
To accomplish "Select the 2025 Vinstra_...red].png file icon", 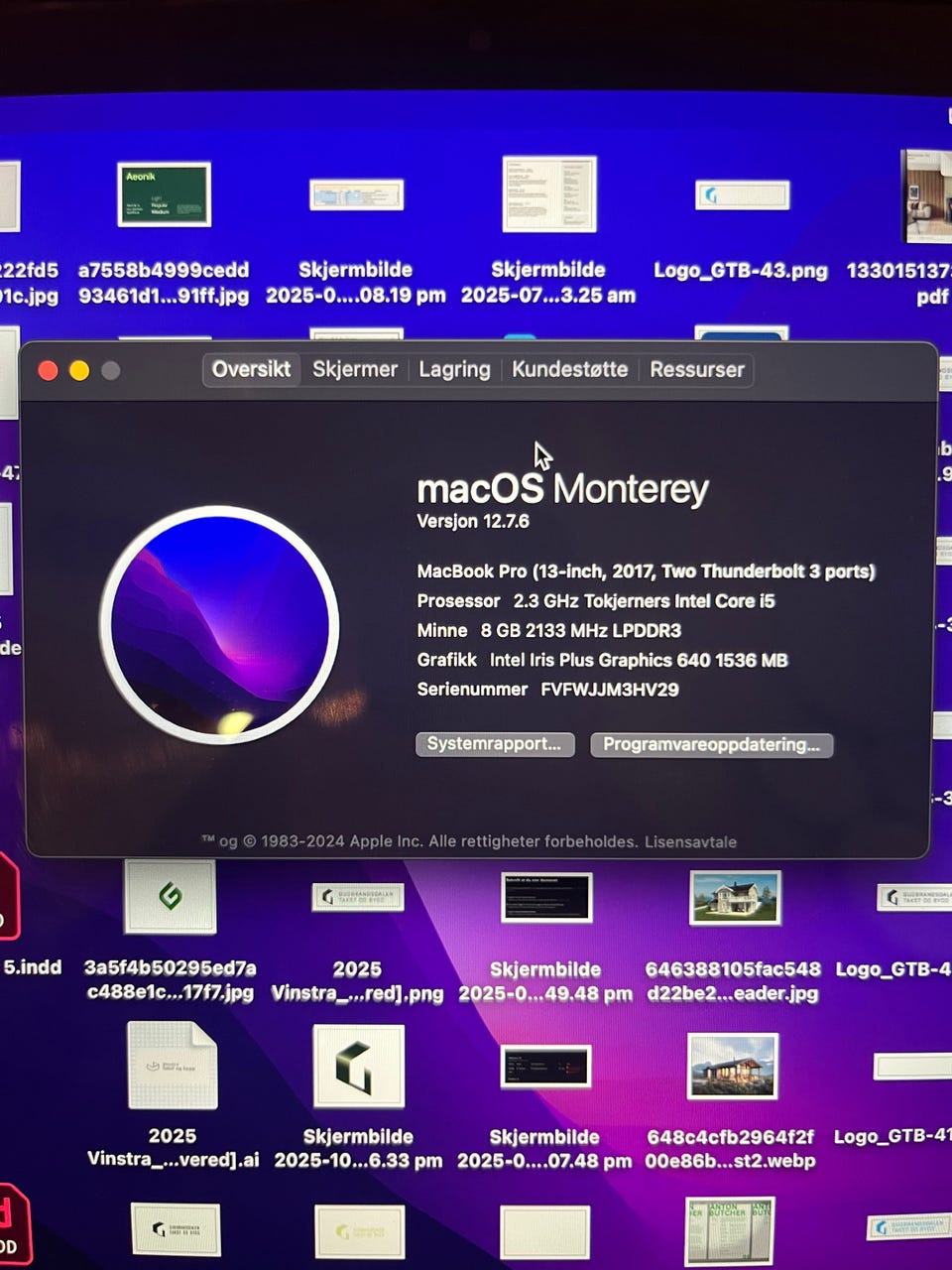I will point(358,897).
